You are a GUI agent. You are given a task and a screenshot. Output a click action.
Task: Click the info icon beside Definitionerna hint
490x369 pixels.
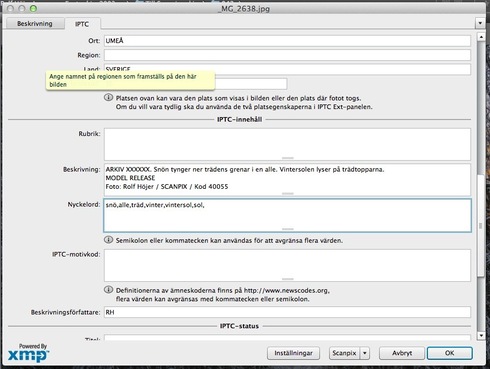click(x=108, y=289)
